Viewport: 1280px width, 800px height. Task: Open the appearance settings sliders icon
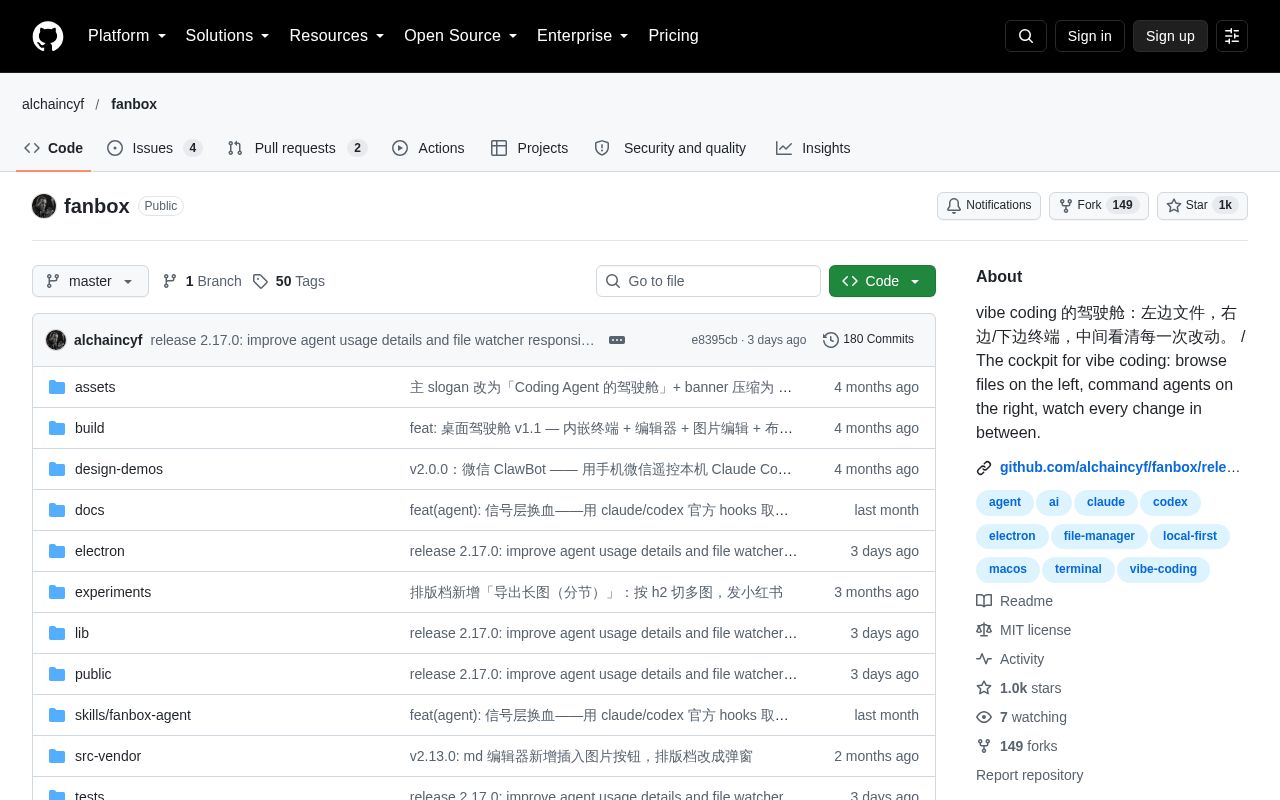click(1232, 36)
